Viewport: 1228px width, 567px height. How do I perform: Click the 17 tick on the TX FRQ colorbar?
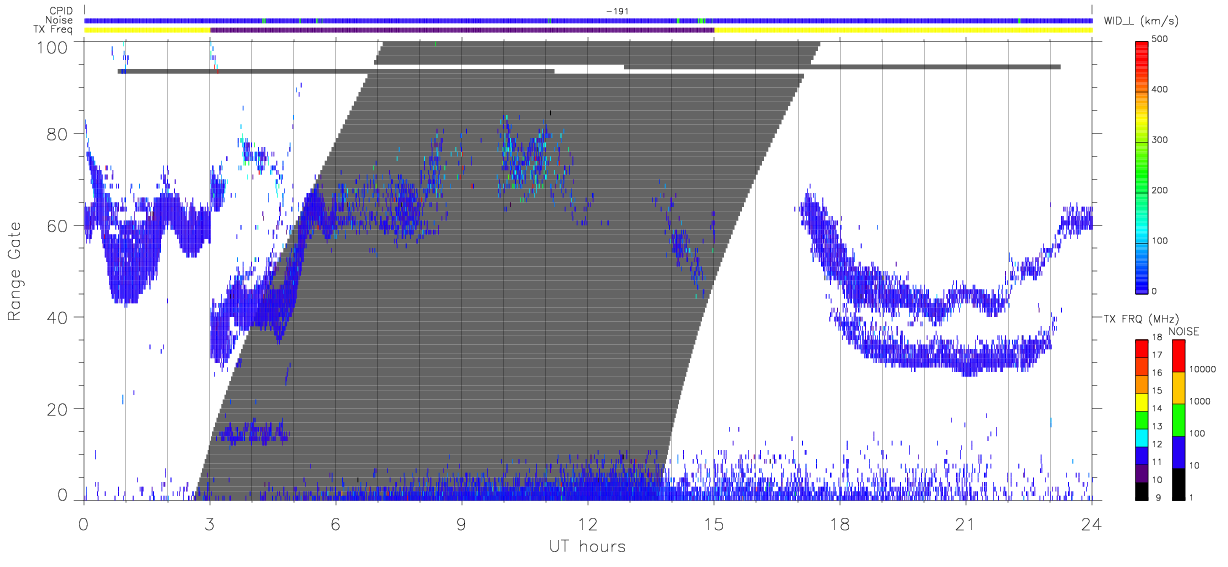point(1157,355)
